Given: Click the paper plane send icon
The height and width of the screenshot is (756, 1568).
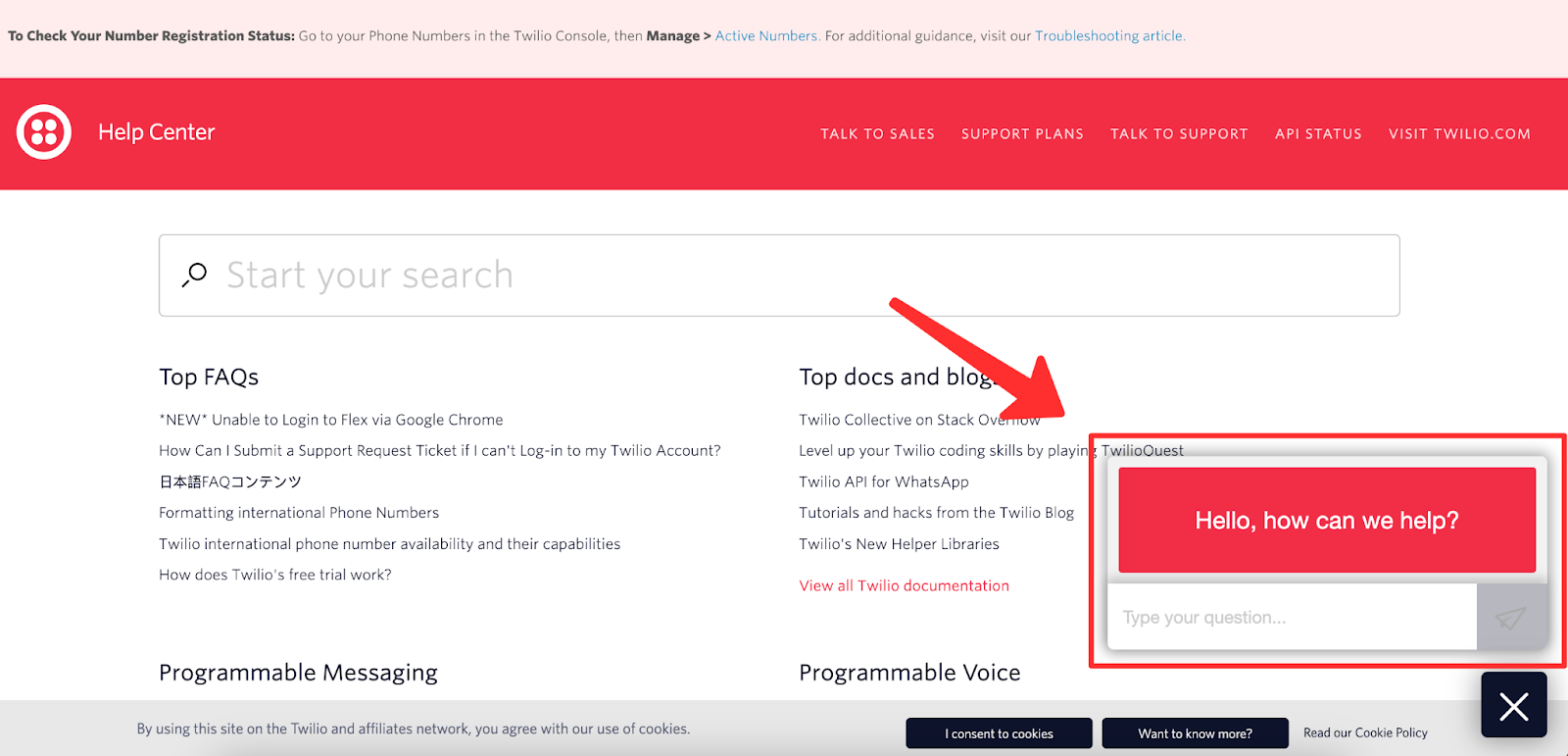Looking at the screenshot, I should (x=1510, y=618).
